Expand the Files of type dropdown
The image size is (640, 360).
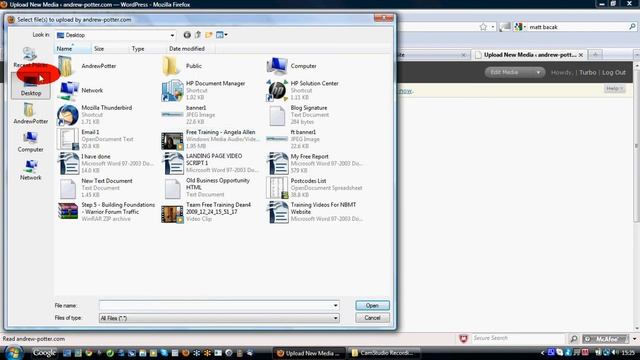point(336,318)
